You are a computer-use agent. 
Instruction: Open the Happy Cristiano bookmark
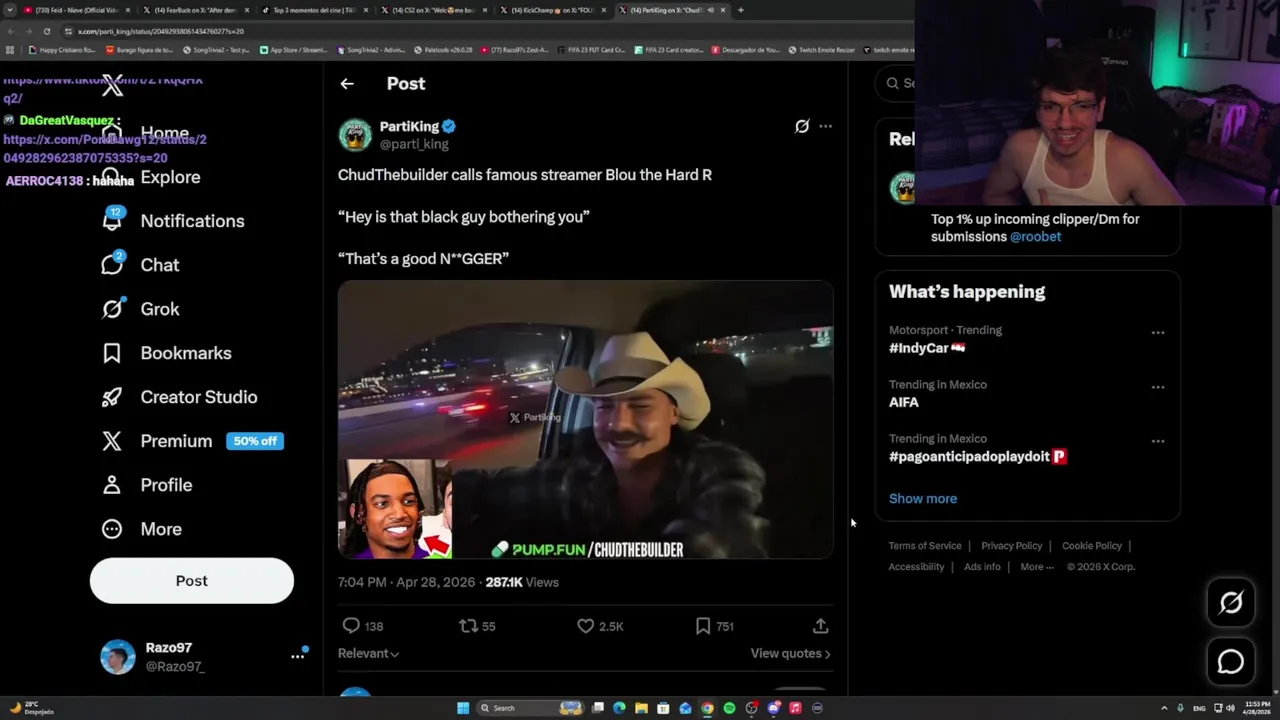(62, 50)
